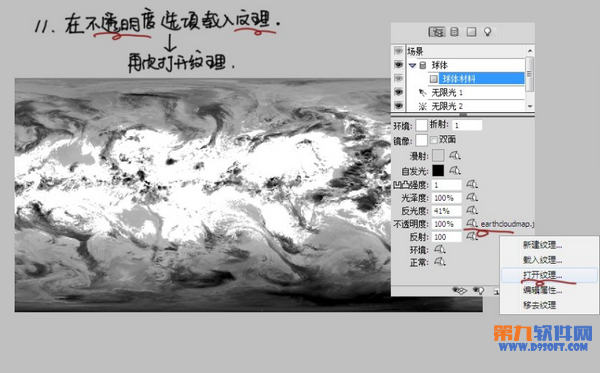Click the black 自发光 color swatch
Screen dimensions: 600x373
438,170
